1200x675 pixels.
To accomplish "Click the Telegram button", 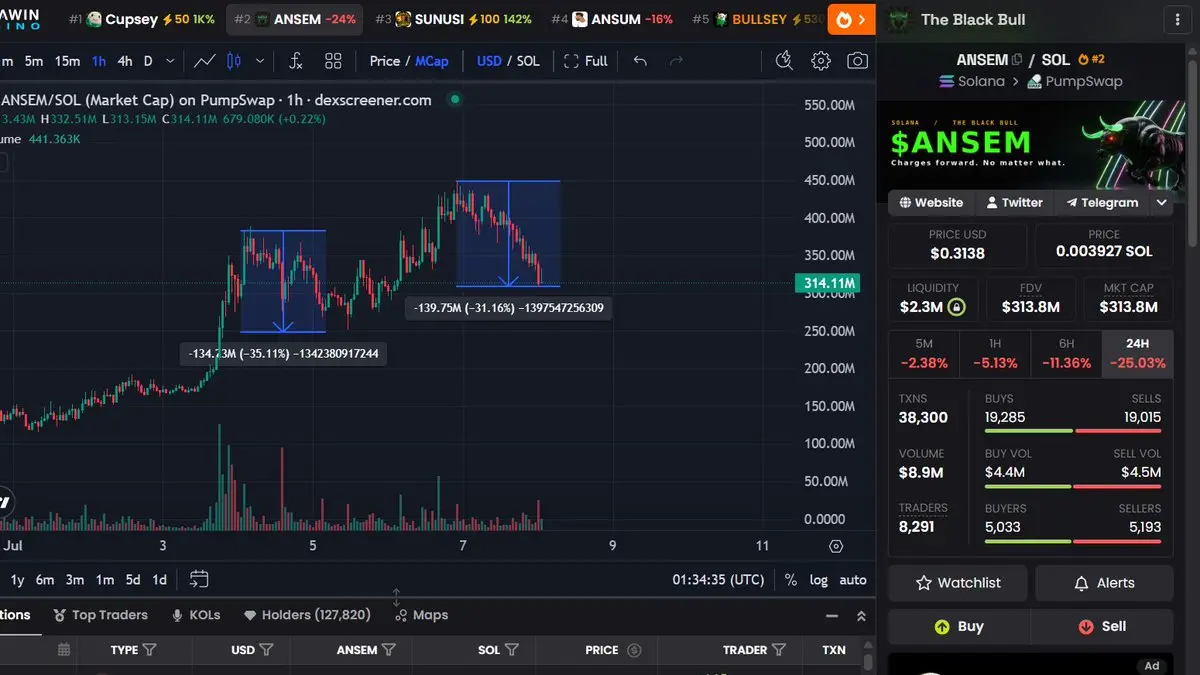I will point(1102,202).
